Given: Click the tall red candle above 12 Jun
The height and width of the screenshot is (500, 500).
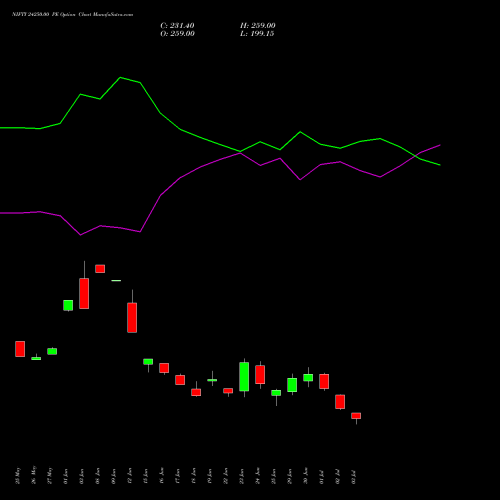Looking at the screenshot, I should tap(132, 317).
